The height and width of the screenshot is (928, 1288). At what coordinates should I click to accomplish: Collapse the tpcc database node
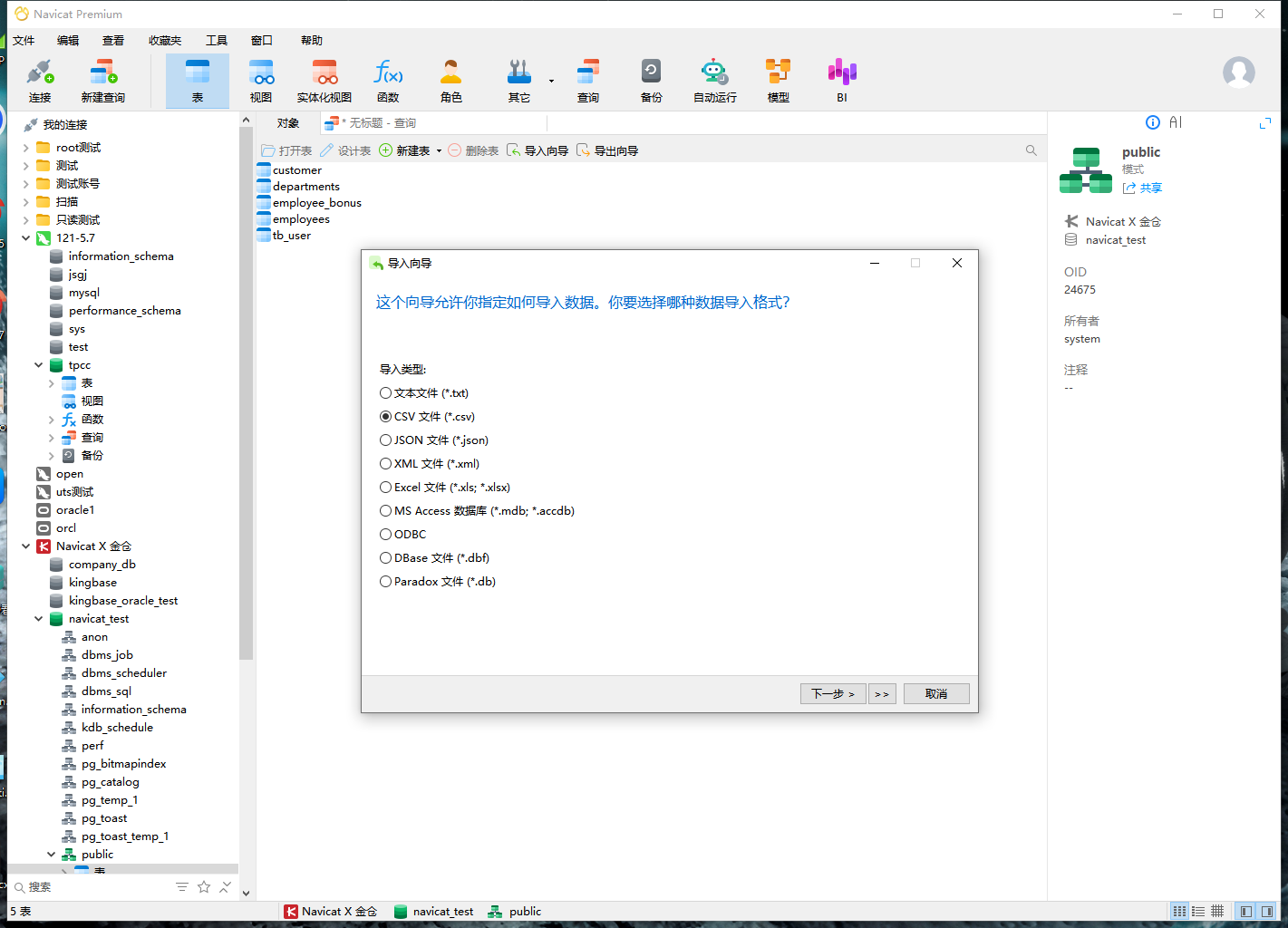38,365
